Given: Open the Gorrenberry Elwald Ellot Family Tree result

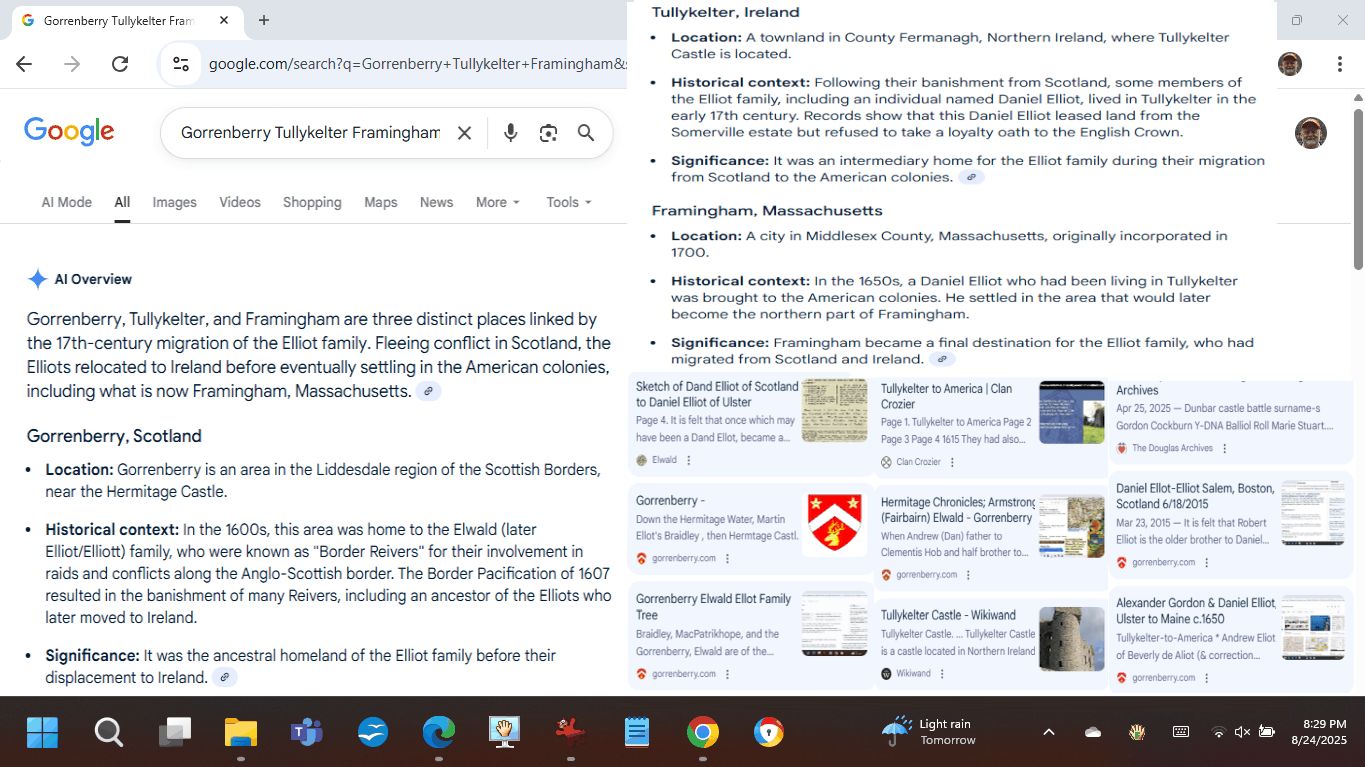Looking at the screenshot, I should [713, 606].
